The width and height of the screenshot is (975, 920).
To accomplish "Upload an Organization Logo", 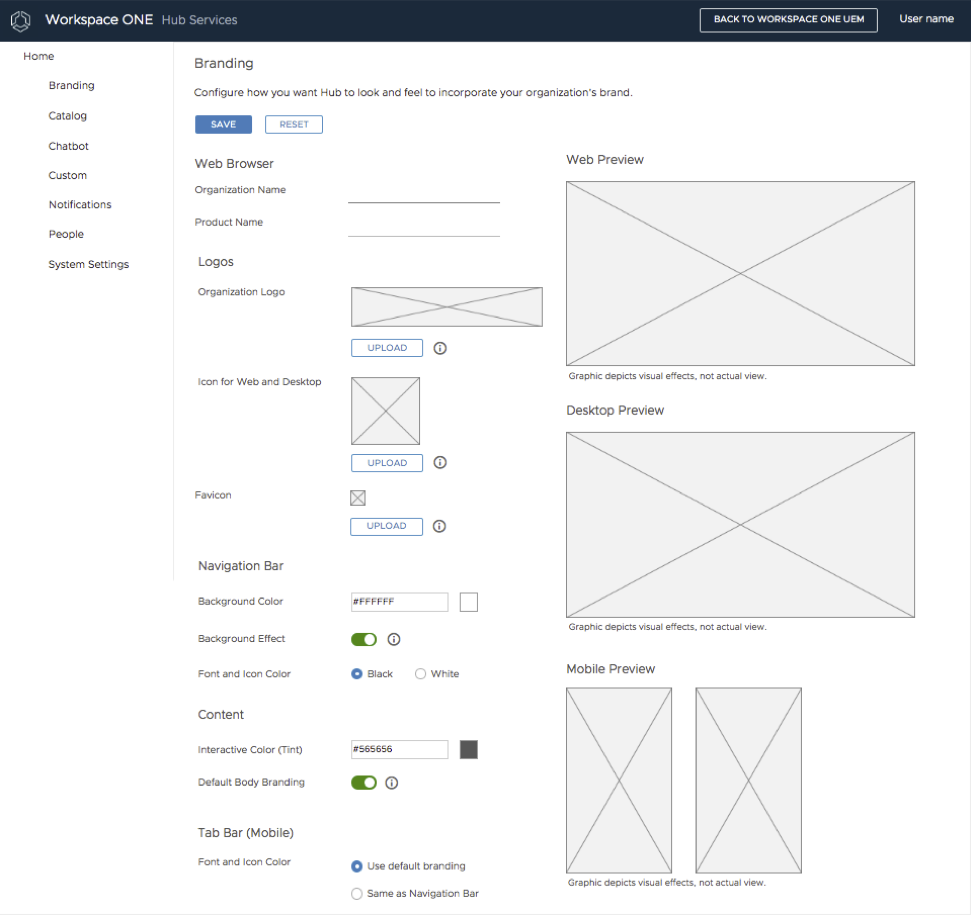I will (387, 349).
